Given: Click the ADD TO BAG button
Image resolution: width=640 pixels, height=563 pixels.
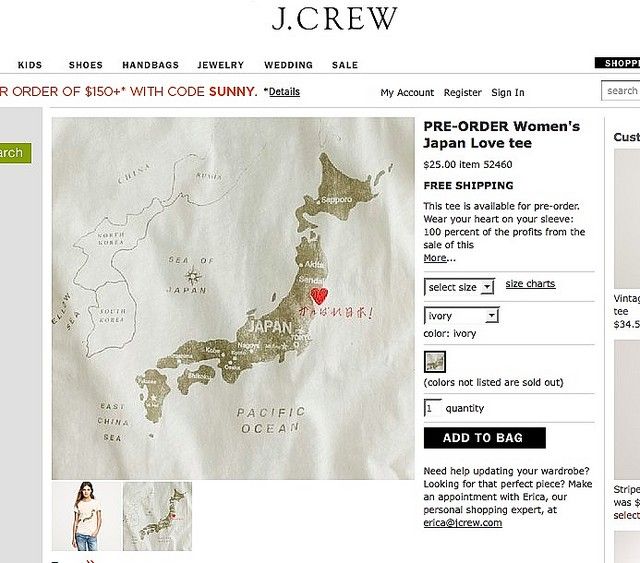Looking at the screenshot, I should coord(484,438).
